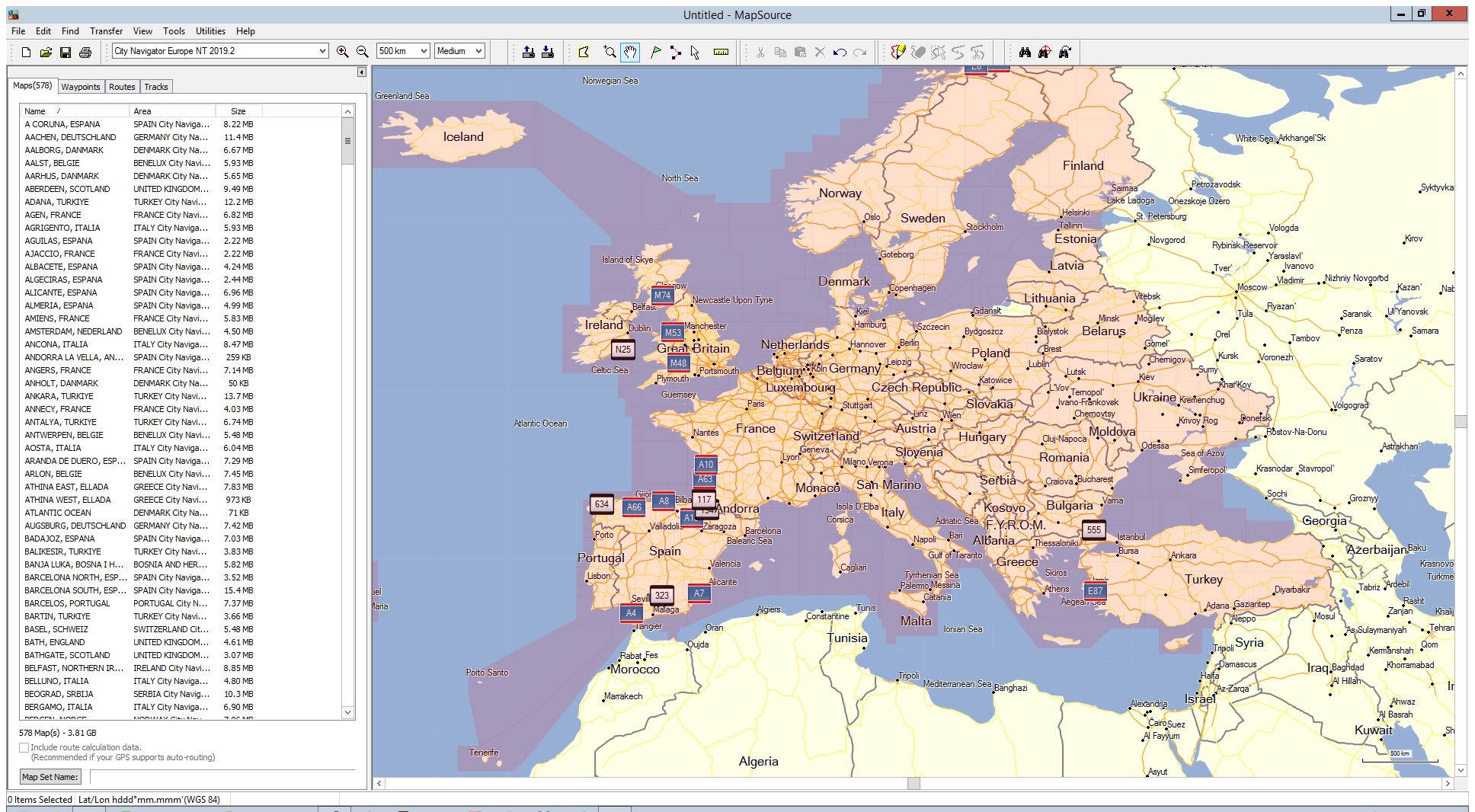Viewport: 1475px width, 812px height.
Task: Select the Selection arrow tool
Action: (x=695, y=52)
